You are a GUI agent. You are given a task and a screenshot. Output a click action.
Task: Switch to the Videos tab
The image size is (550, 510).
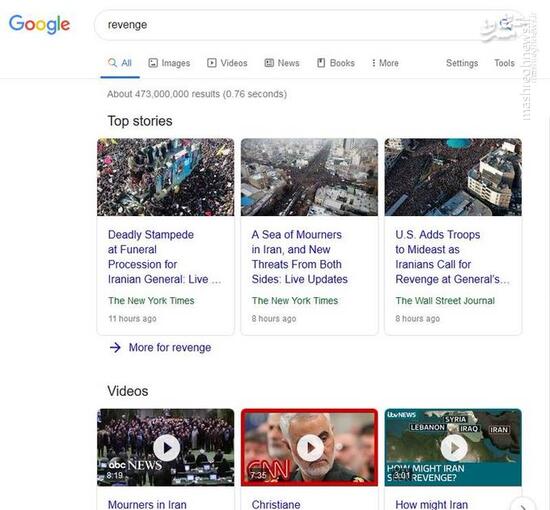pyautogui.click(x=227, y=63)
